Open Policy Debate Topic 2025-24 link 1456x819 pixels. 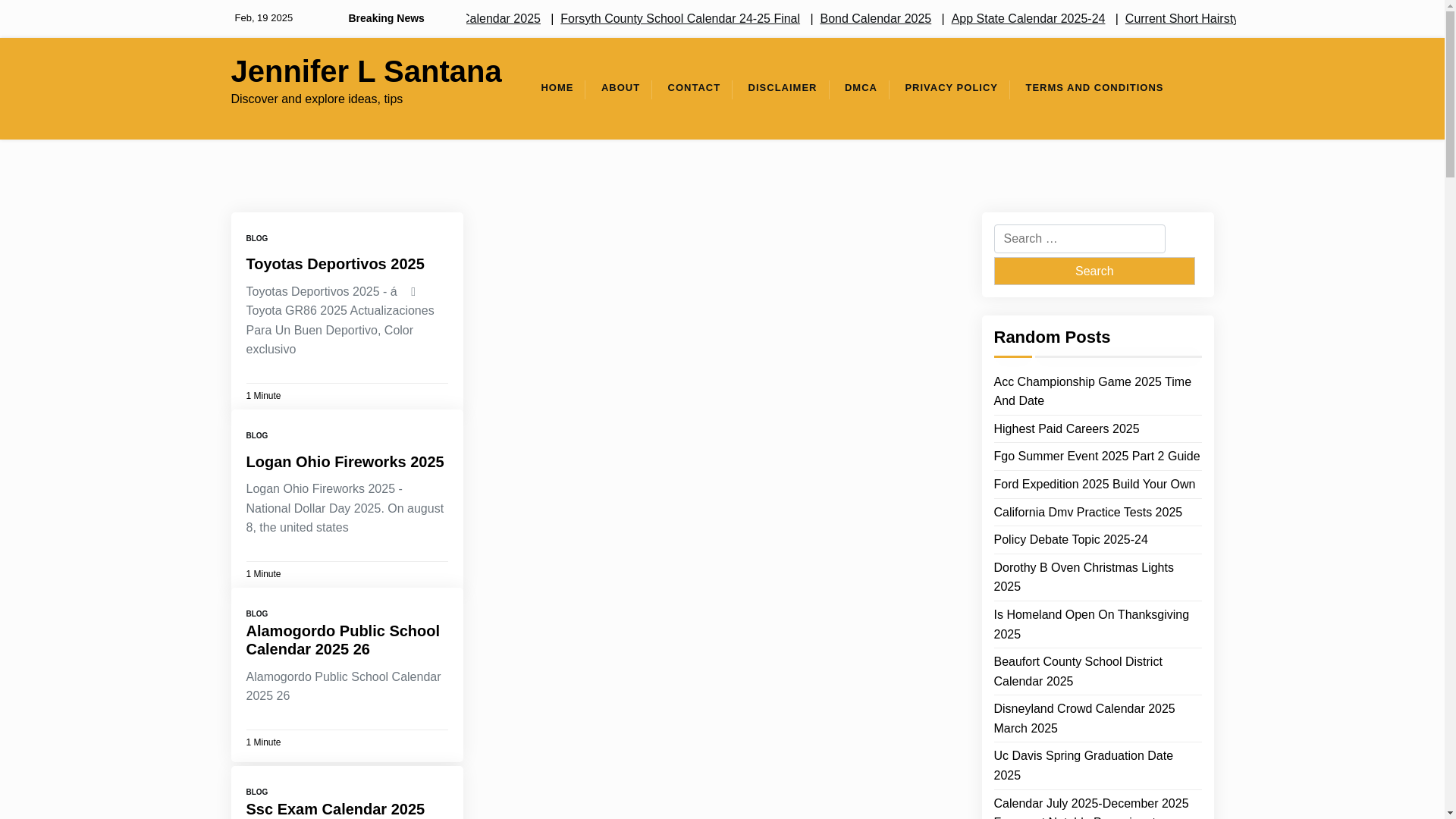1070,540
